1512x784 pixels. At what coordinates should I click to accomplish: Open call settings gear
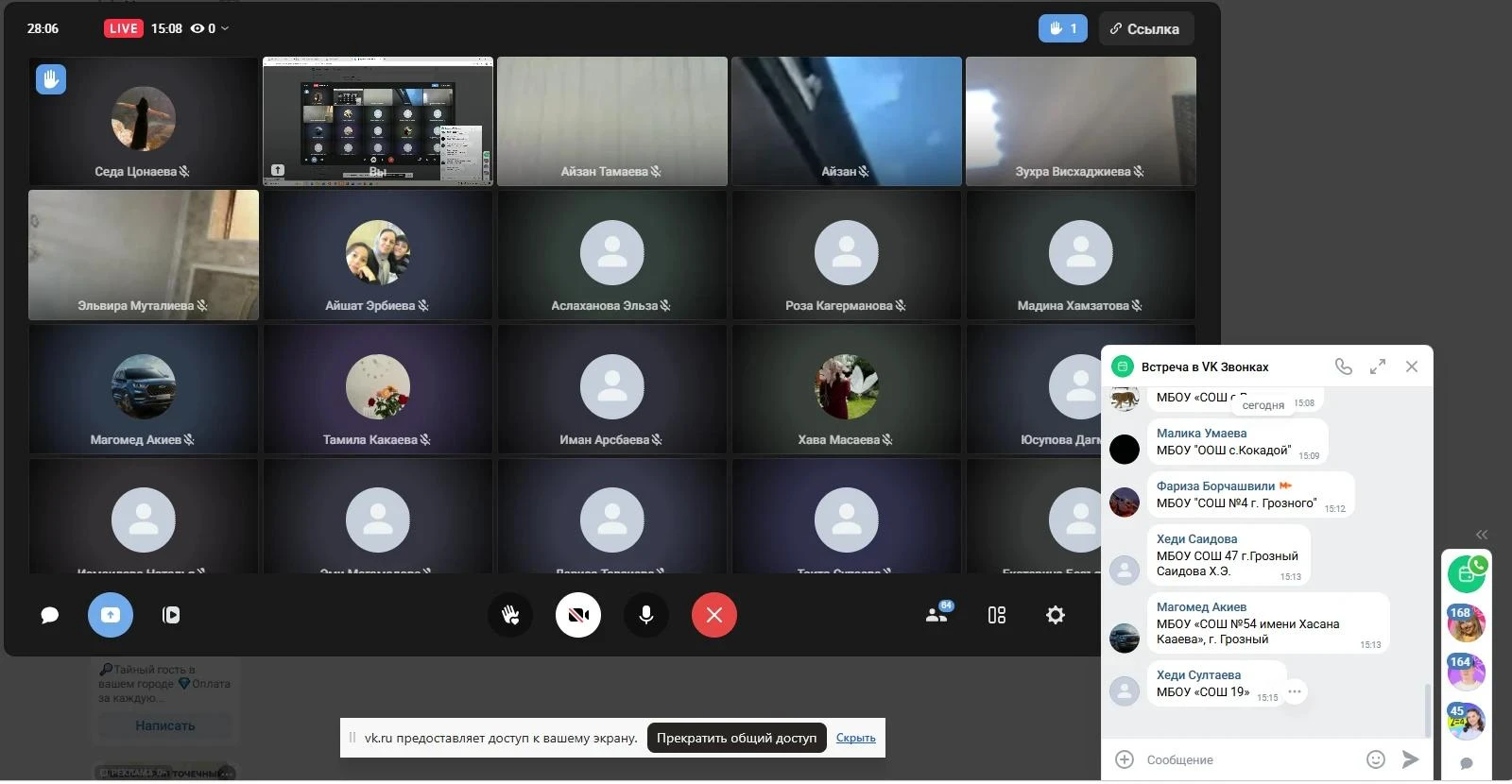[1056, 615]
